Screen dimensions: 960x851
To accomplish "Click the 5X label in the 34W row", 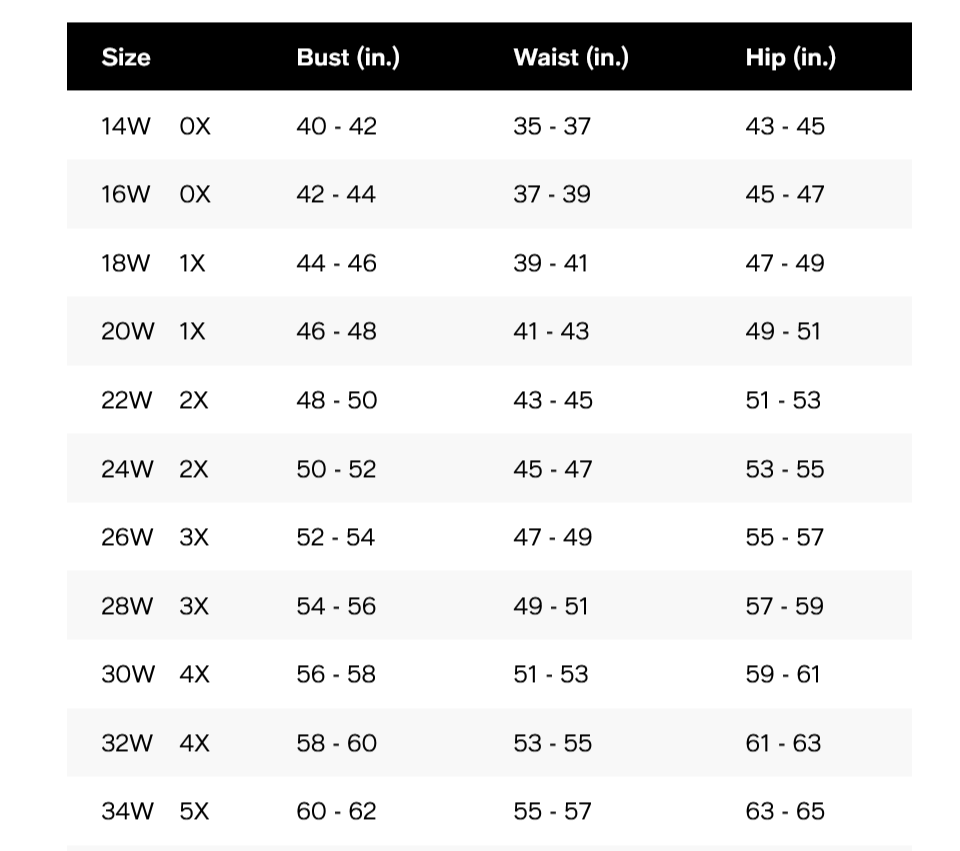I will pyautogui.click(x=194, y=811).
